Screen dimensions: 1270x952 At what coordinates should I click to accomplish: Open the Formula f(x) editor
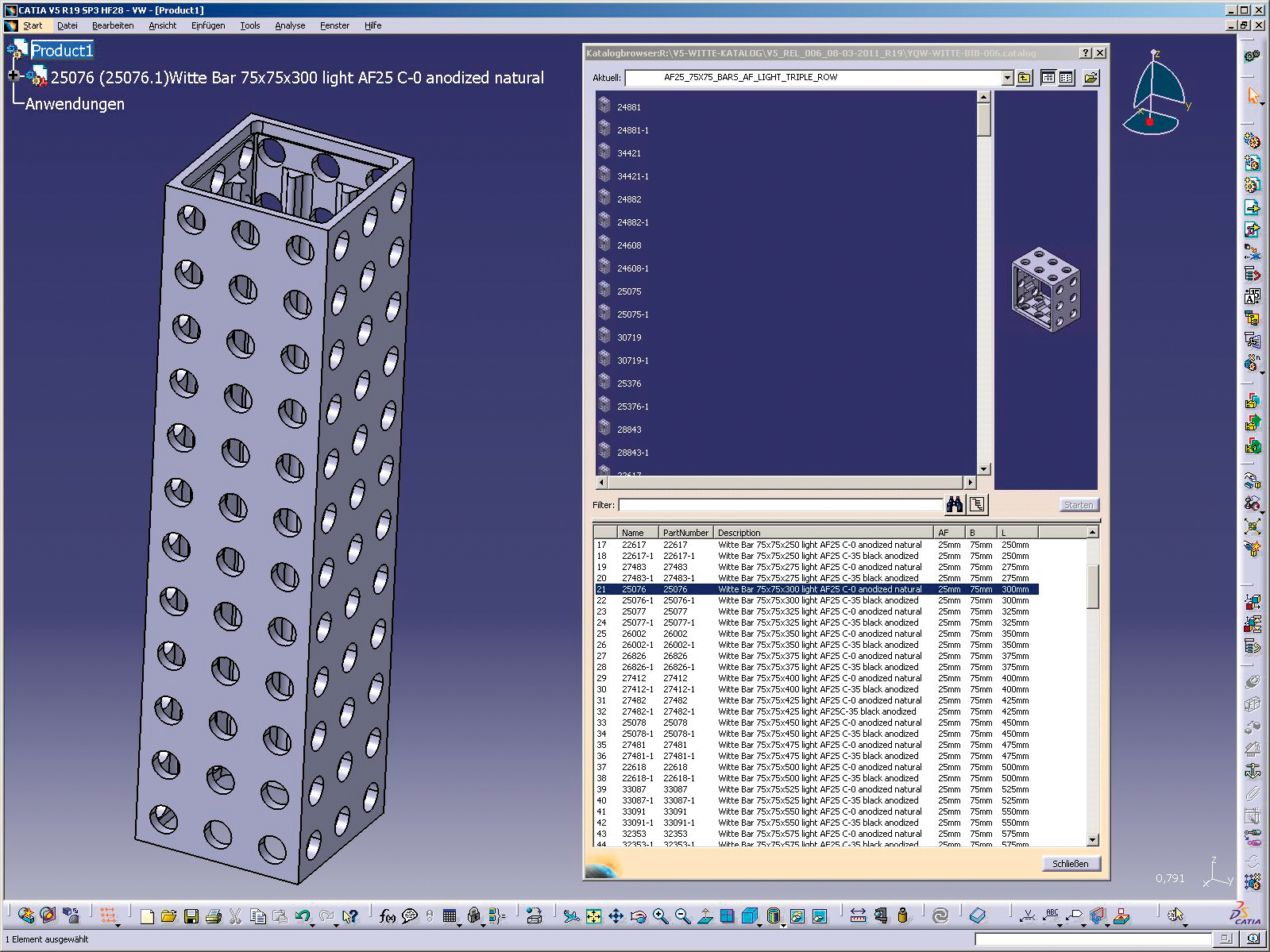pyautogui.click(x=387, y=916)
